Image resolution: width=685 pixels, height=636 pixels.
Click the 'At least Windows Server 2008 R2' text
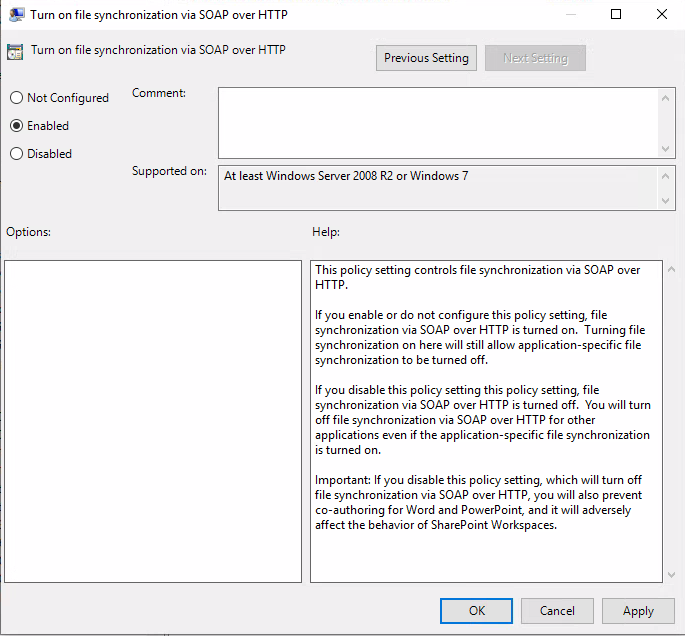346,176
